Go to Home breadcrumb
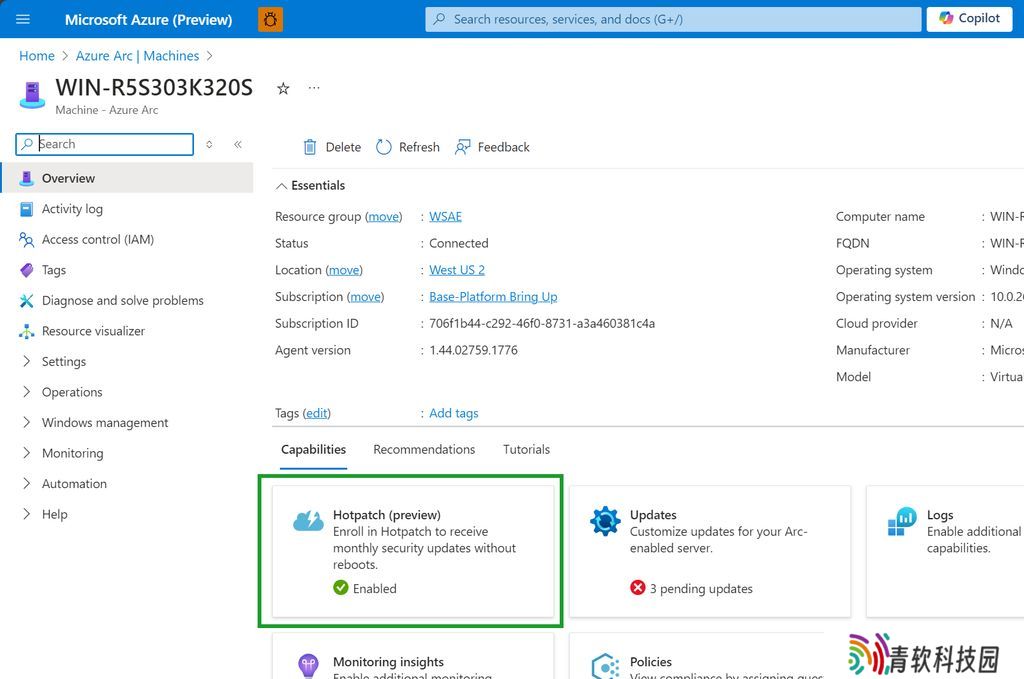The image size is (1024, 679). pos(37,56)
